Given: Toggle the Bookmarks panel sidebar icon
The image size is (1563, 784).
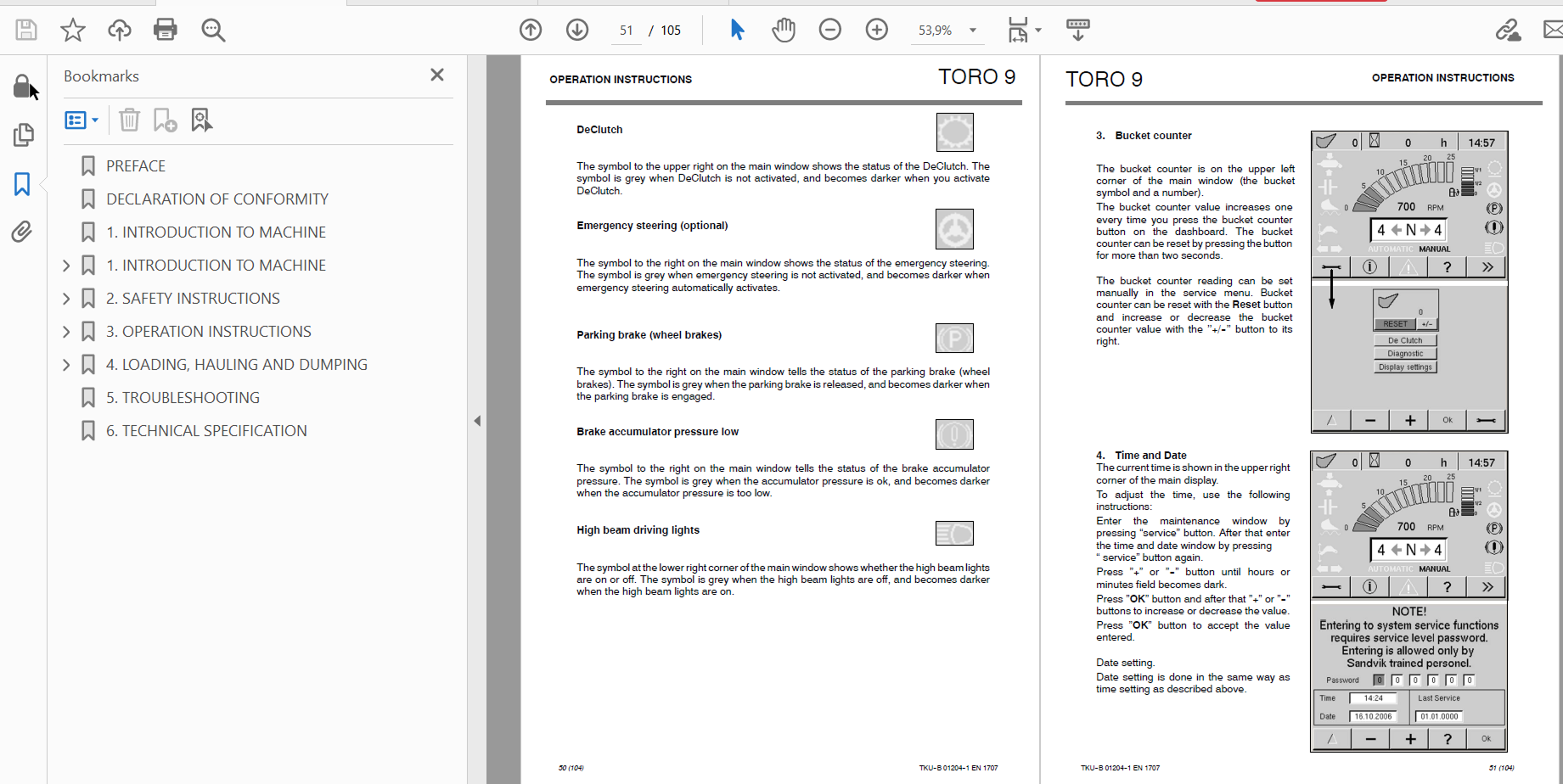Looking at the screenshot, I should point(22,184).
